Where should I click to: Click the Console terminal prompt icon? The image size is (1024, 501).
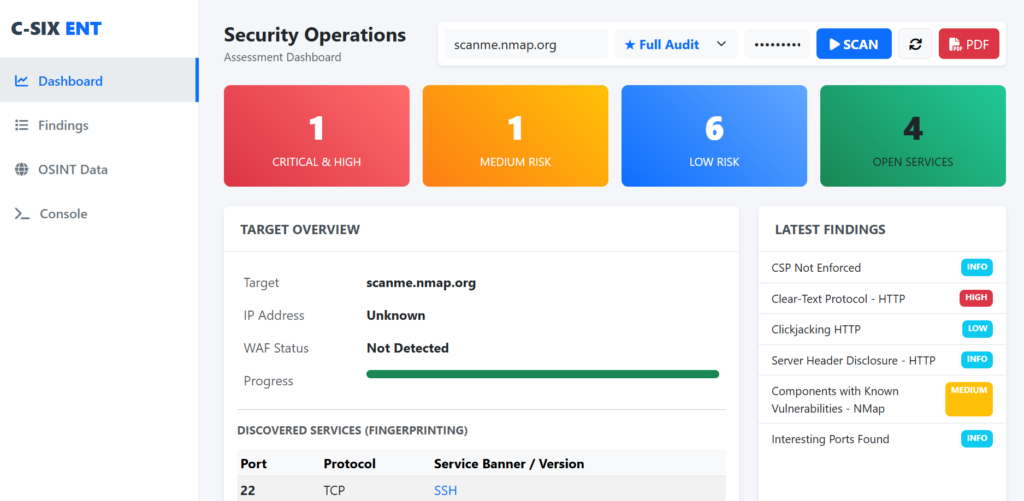[x=21, y=214]
